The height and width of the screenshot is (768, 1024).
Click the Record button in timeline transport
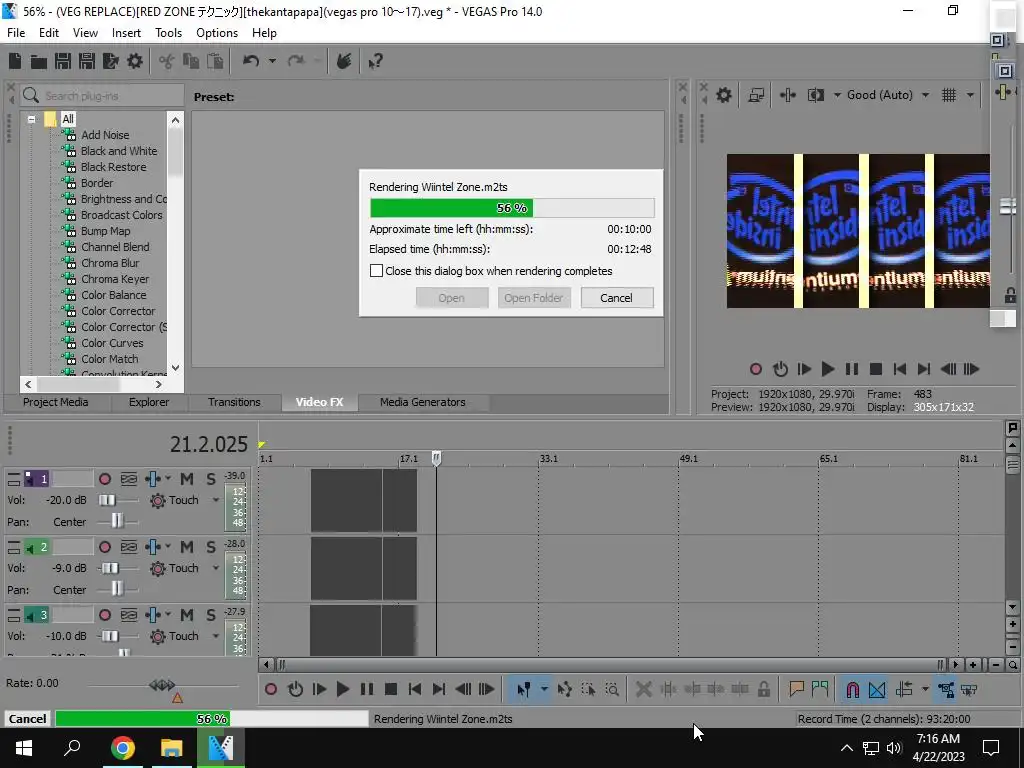pos(270,689)
